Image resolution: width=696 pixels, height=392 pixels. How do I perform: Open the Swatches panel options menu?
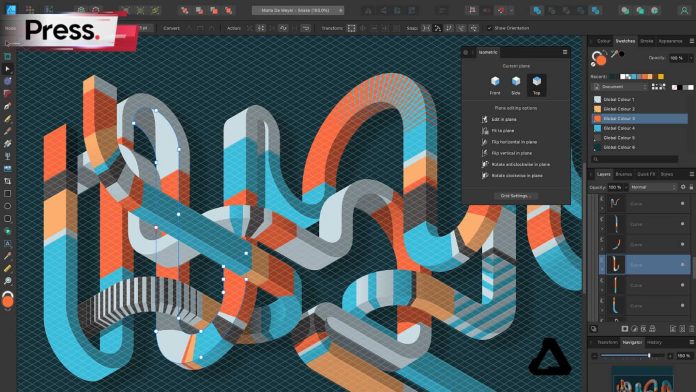pyautogui.click(x=692, y=41)
